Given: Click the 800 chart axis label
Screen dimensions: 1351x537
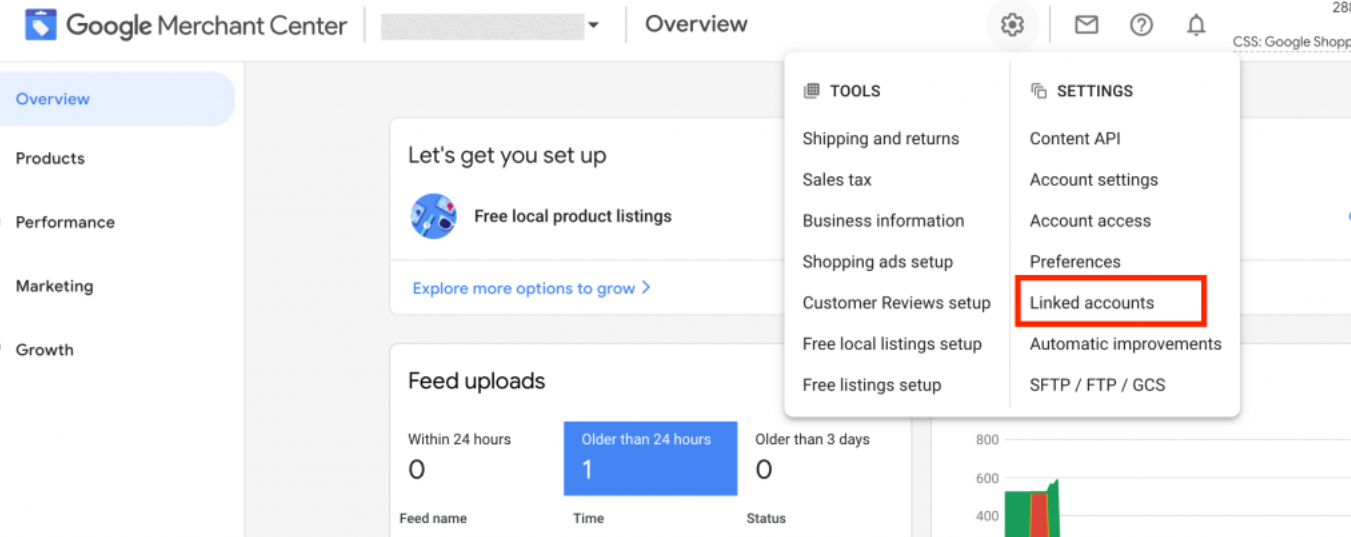Looking at the screenshot, I should point(987,440).
